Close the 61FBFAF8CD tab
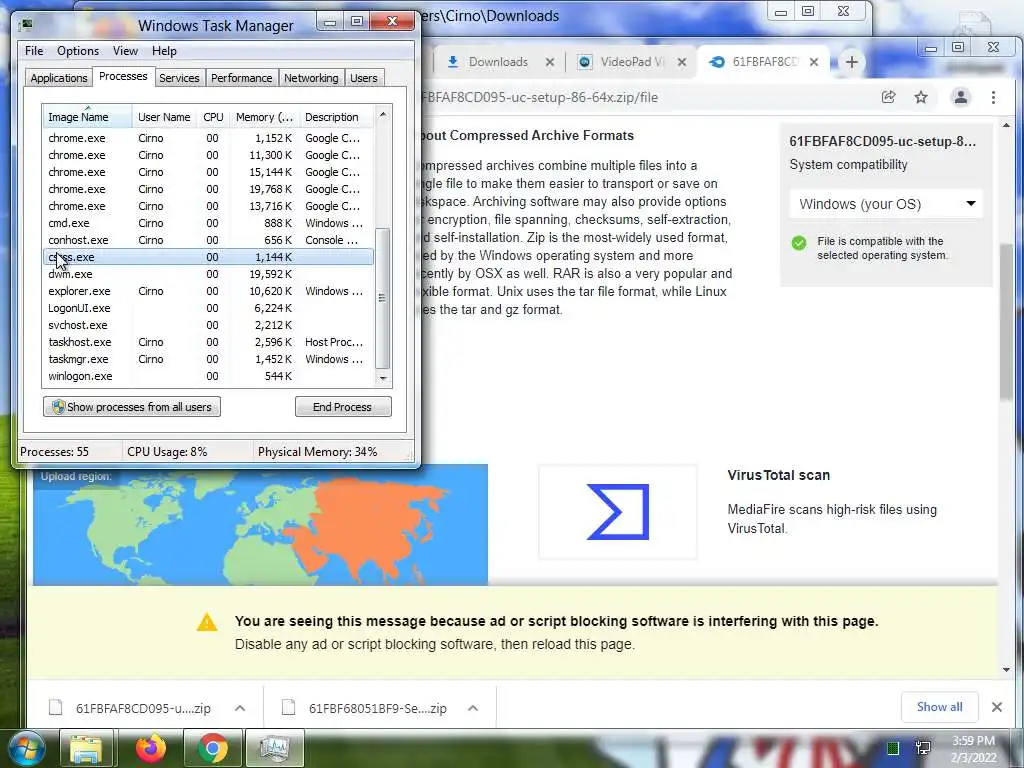1024x768 pixels. click(x=814, y=62)
